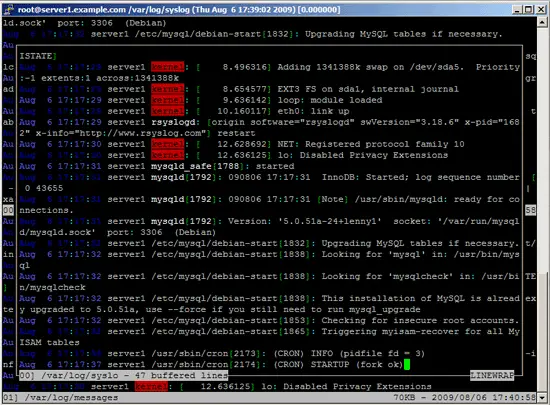Click the 'mysqld_safe[1788]: started' line
The image size is (550, 405).
coord(157,166)
